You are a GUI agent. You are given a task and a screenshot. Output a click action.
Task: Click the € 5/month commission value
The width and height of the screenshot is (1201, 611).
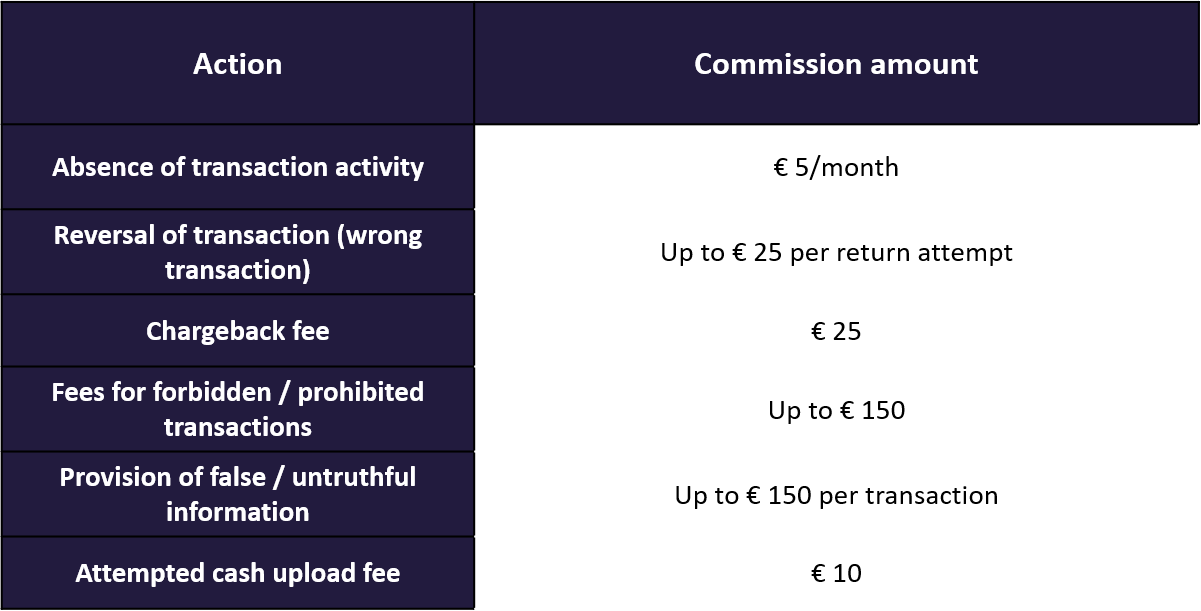836,167
